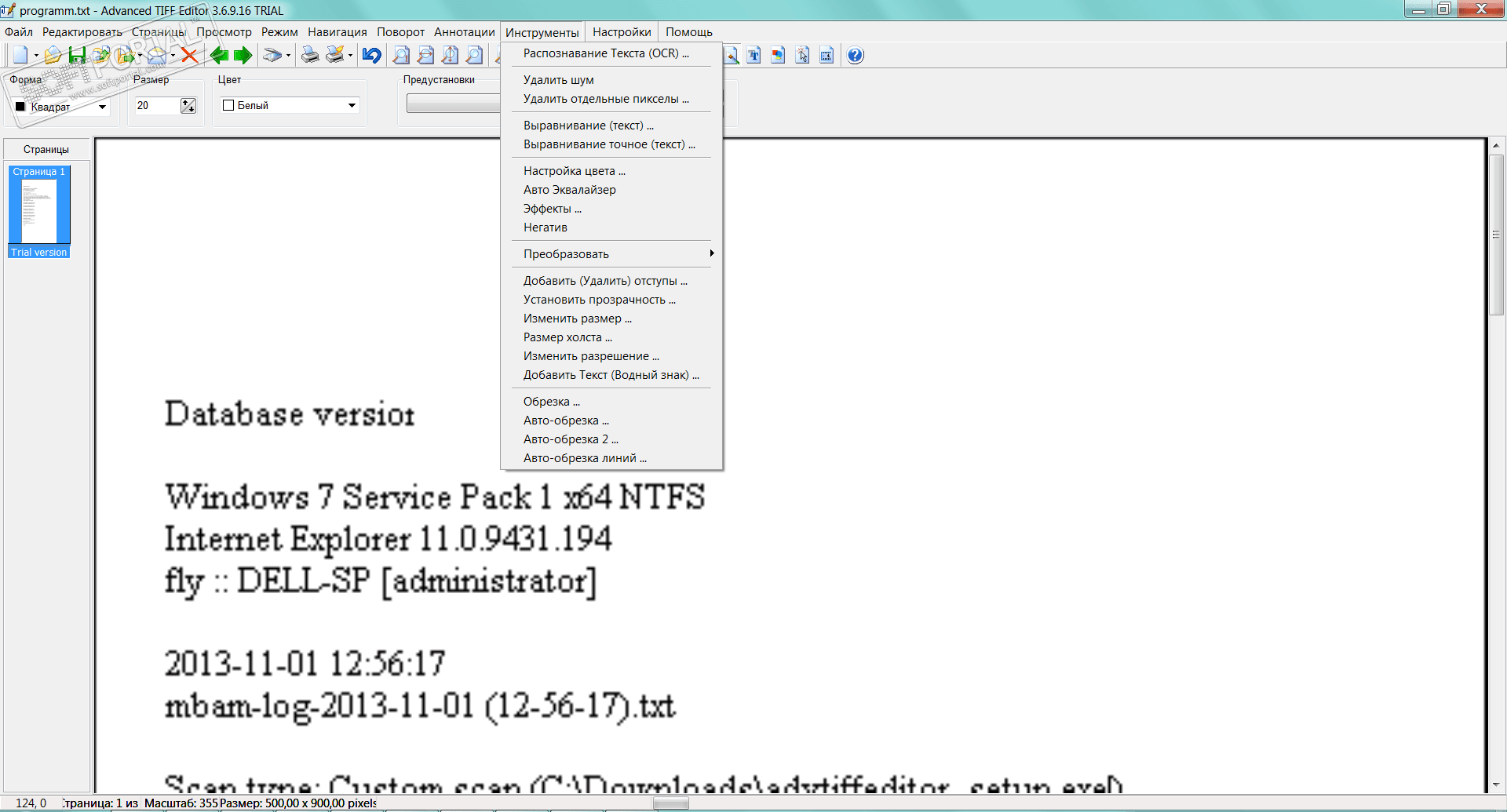The height and width of the screenshot is (812, 1507).
Task: Select Авто-обрезка 2 menu entry
Action: [x=611, y=439]
